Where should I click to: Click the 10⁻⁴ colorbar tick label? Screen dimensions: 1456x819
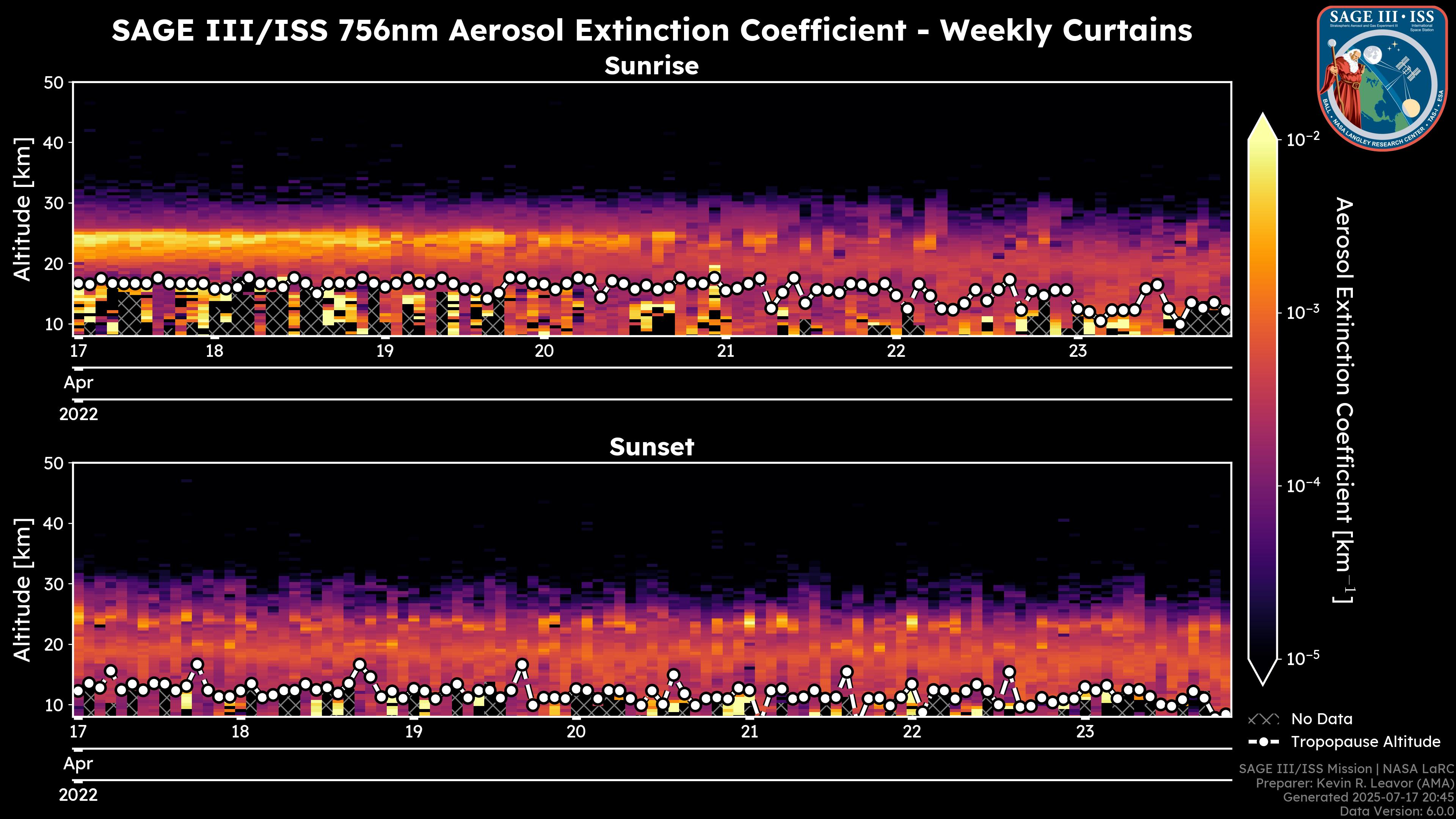pos(1304,485)
